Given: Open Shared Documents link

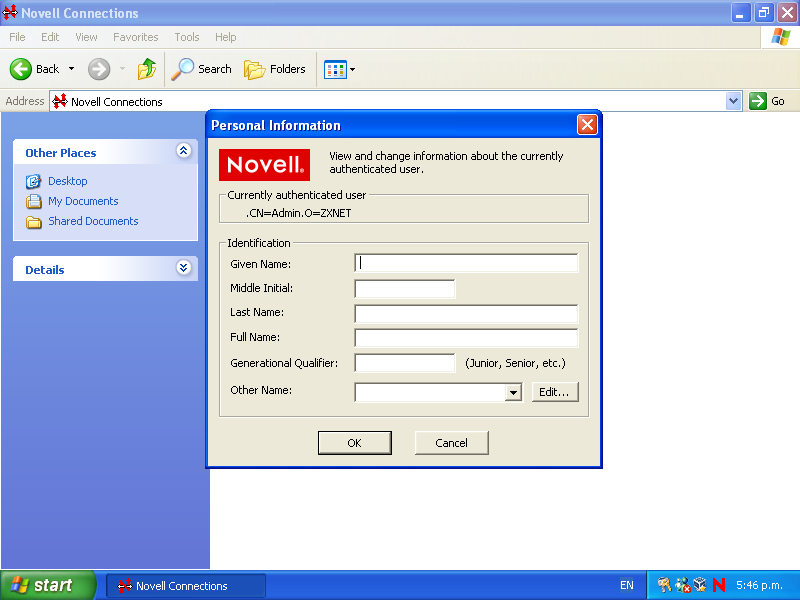Looking at the screenshot, I should tap(93, 221).
